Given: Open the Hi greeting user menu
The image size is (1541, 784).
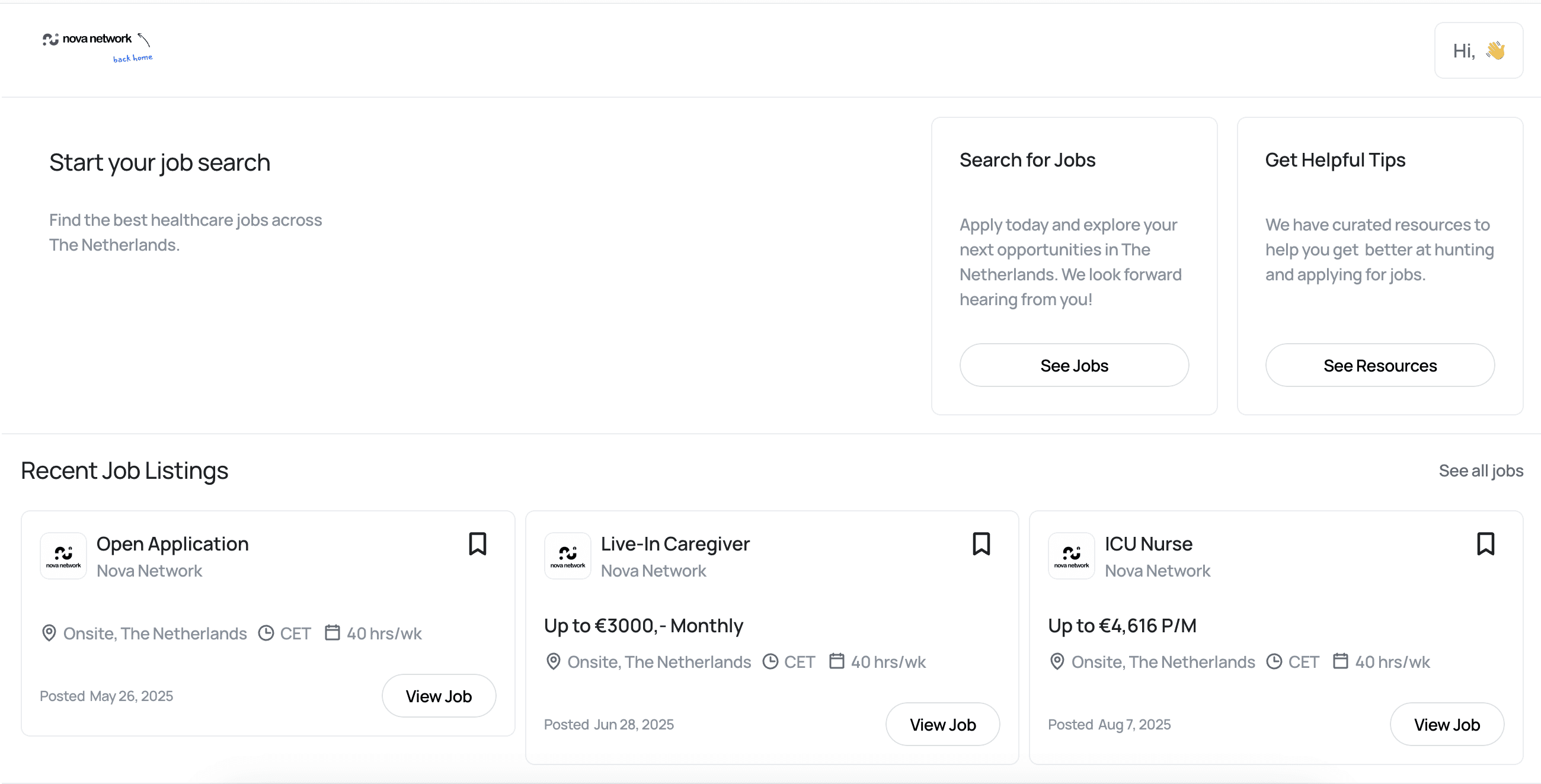Looking at the screenshot, I should pos(1478,51).
